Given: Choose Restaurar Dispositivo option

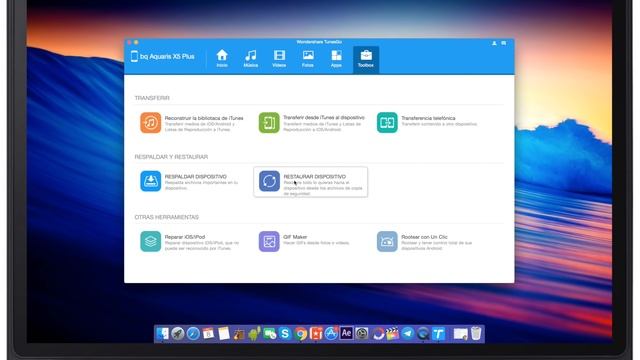Looking at the screenshot, I should tap(311, 182).
